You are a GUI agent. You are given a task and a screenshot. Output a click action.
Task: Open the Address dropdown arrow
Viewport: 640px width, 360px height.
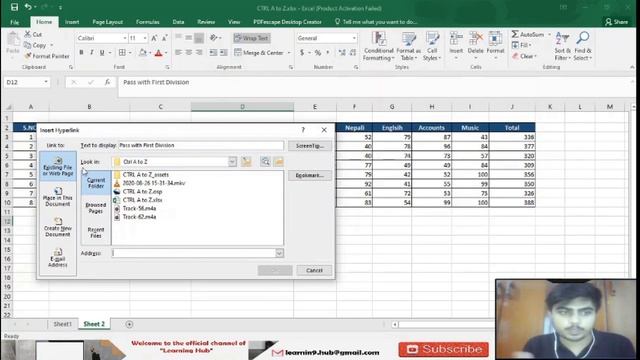point(279,253)
